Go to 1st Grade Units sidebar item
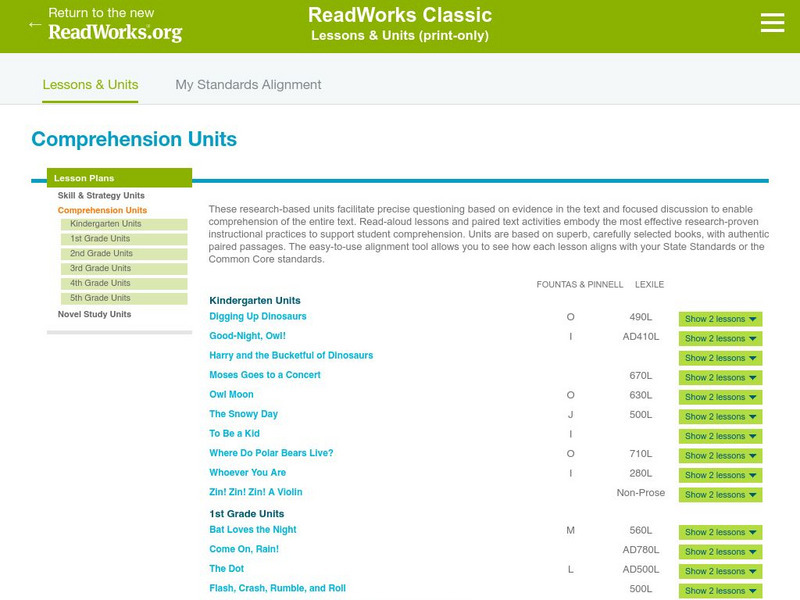The width and height of the screenshot is (800, 600). [124, 239]
